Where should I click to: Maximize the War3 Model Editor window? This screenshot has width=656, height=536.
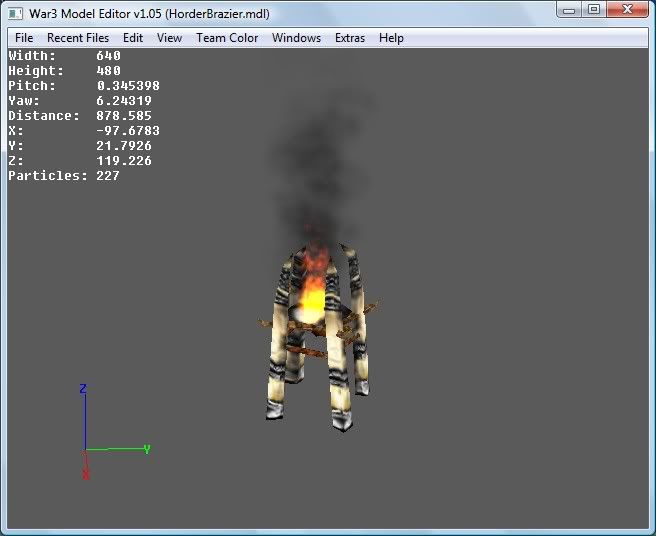coord(594,10)
